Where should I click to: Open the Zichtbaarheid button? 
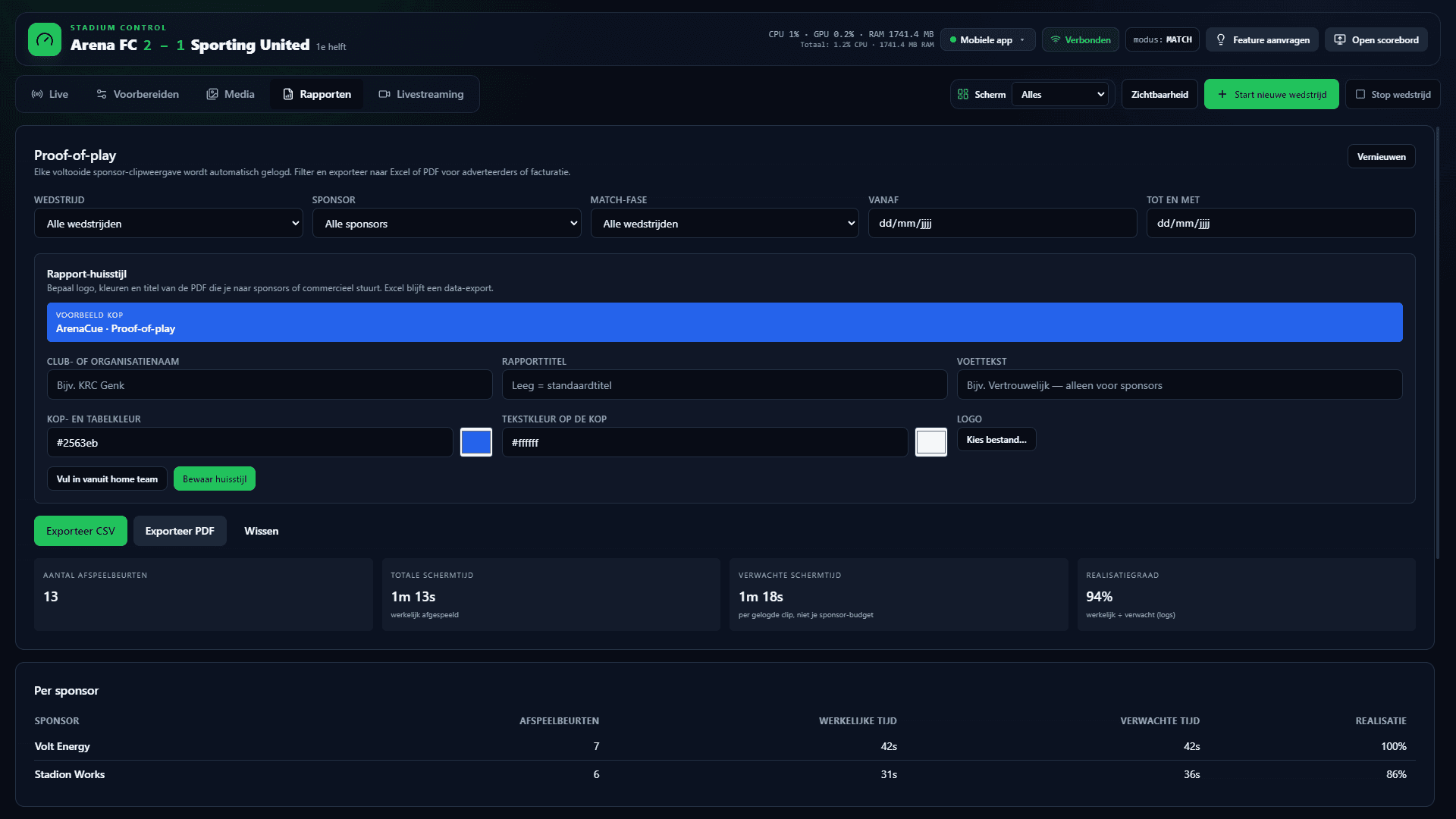(1159, 94)
